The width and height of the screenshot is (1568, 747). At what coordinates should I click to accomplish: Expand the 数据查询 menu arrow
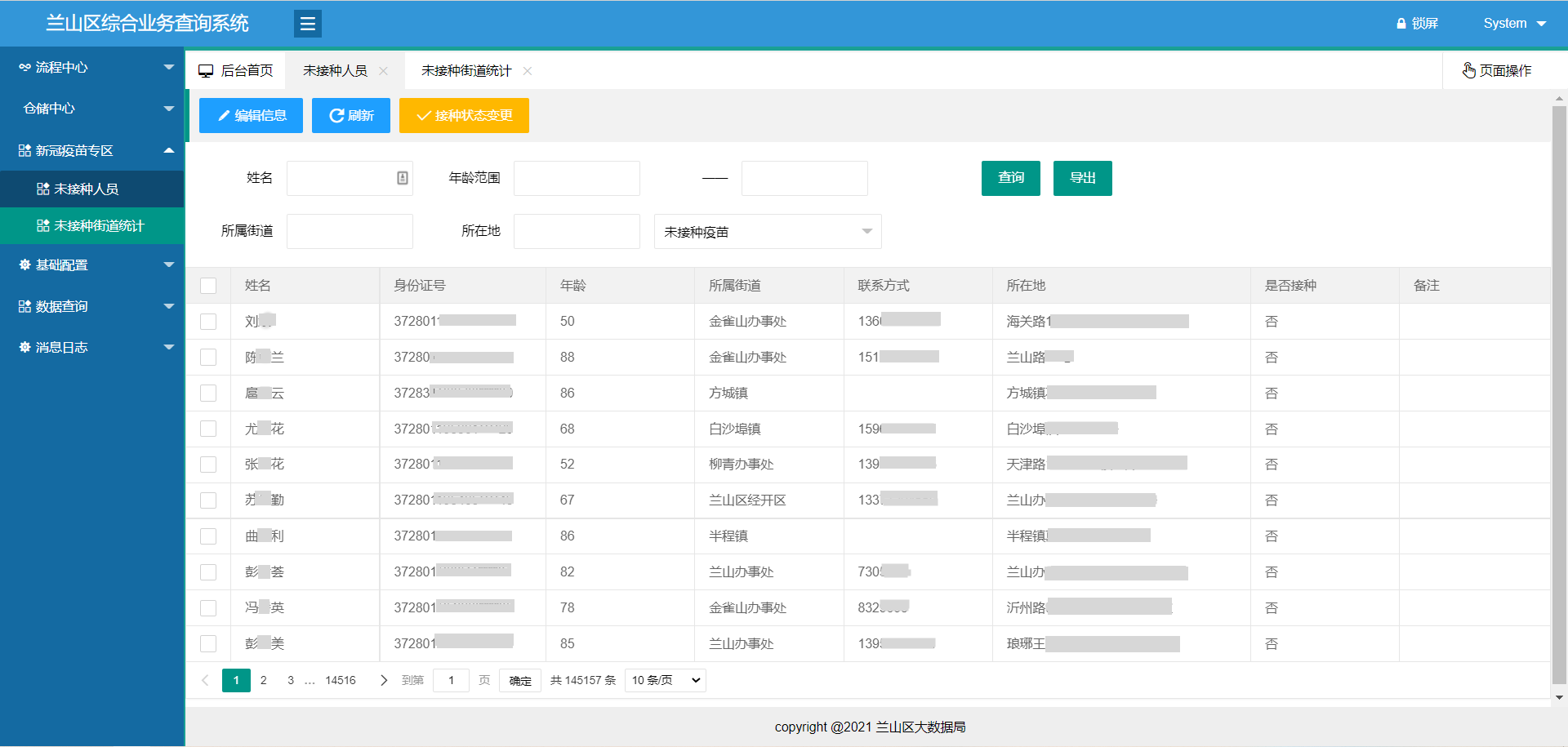pyautogui.click(x=169, y=306)
